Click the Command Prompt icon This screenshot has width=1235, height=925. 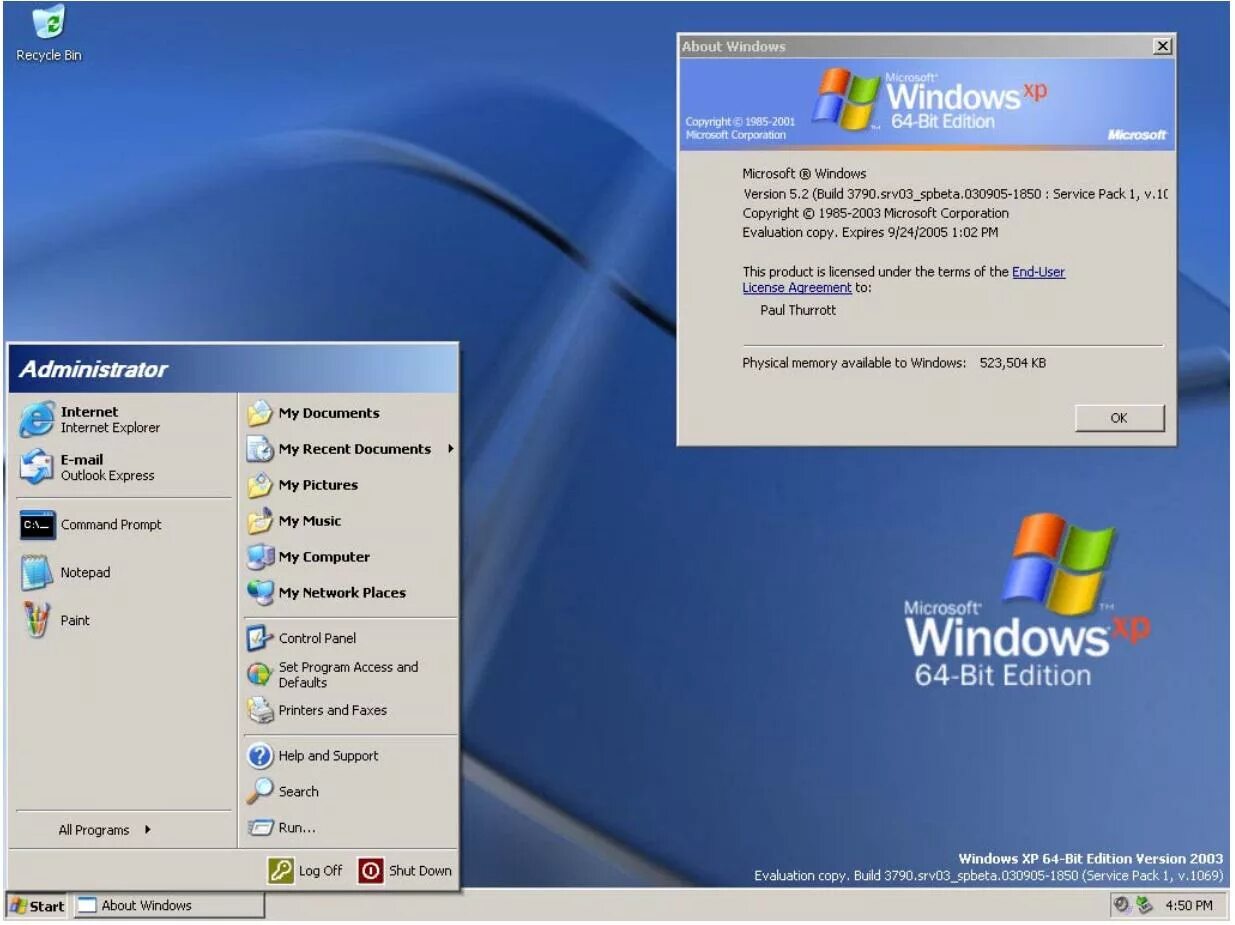pos(37,524)
